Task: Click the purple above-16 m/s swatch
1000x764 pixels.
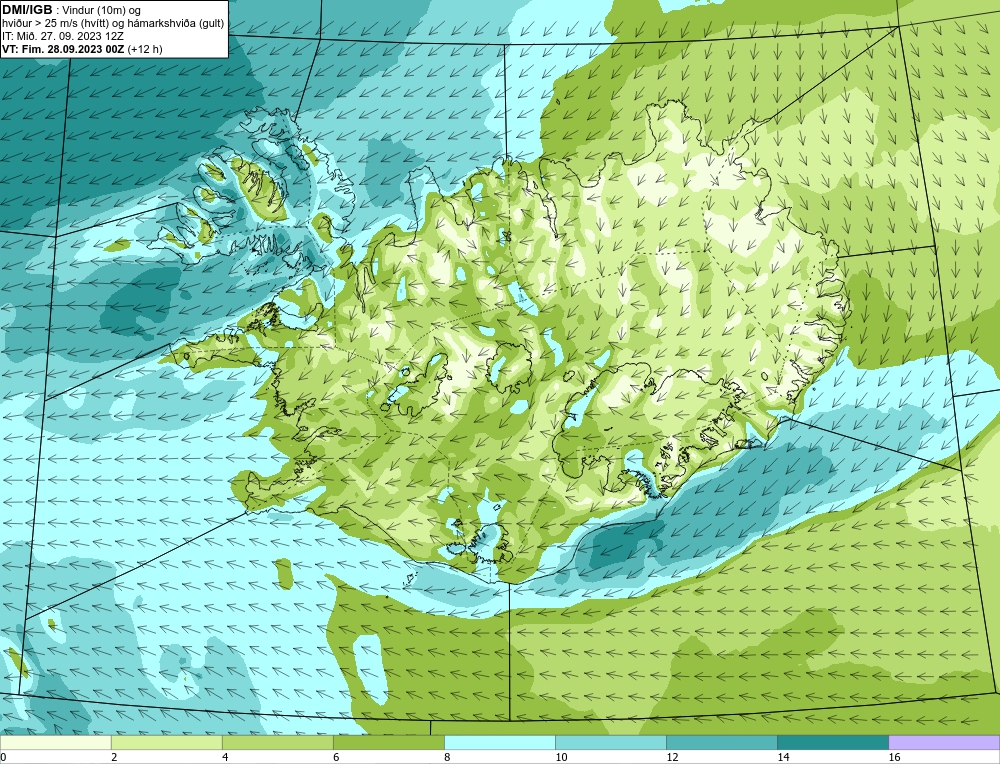Action: [944, 742]
